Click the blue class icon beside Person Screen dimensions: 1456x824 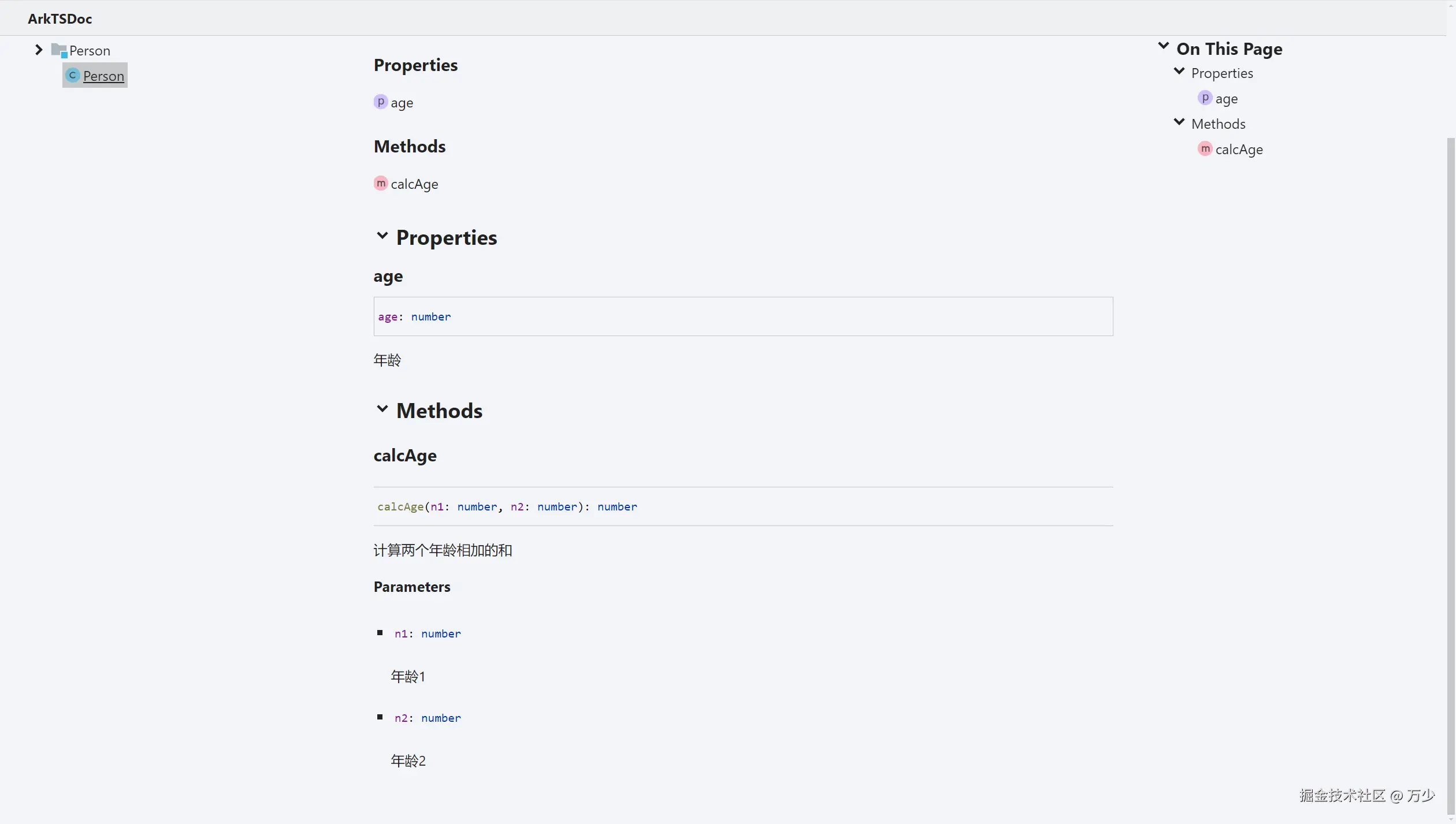[x=72, y=76]
